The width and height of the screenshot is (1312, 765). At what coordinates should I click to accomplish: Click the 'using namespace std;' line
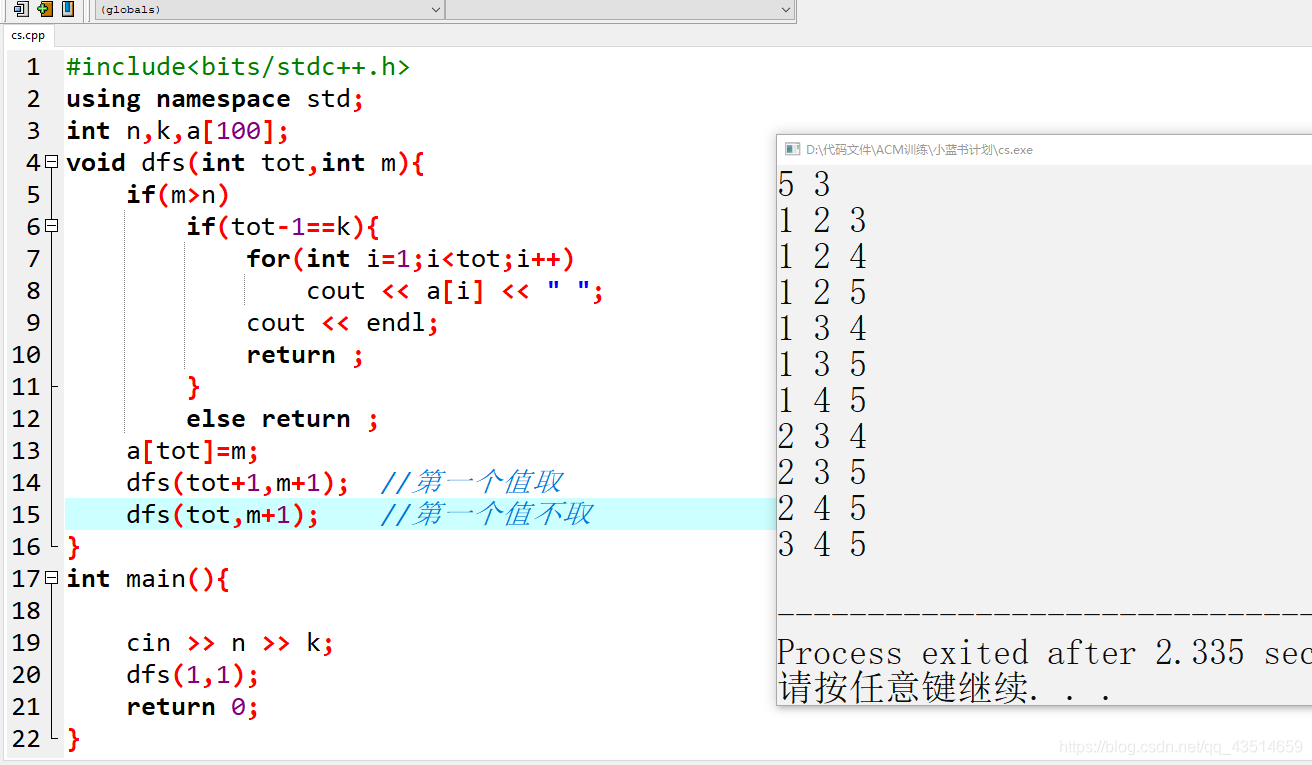click(x=215, y=99)
